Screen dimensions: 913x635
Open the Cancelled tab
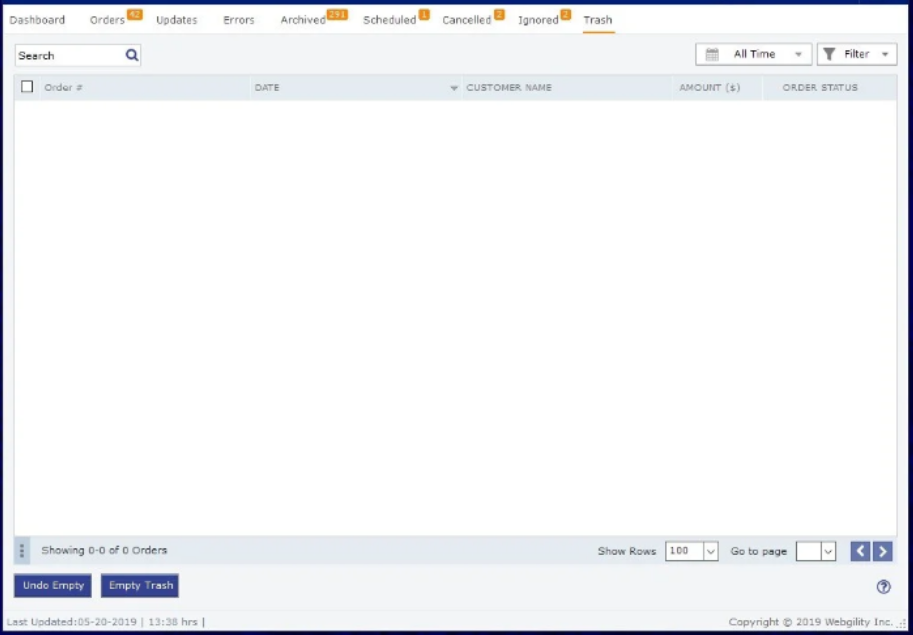point(466,20)
